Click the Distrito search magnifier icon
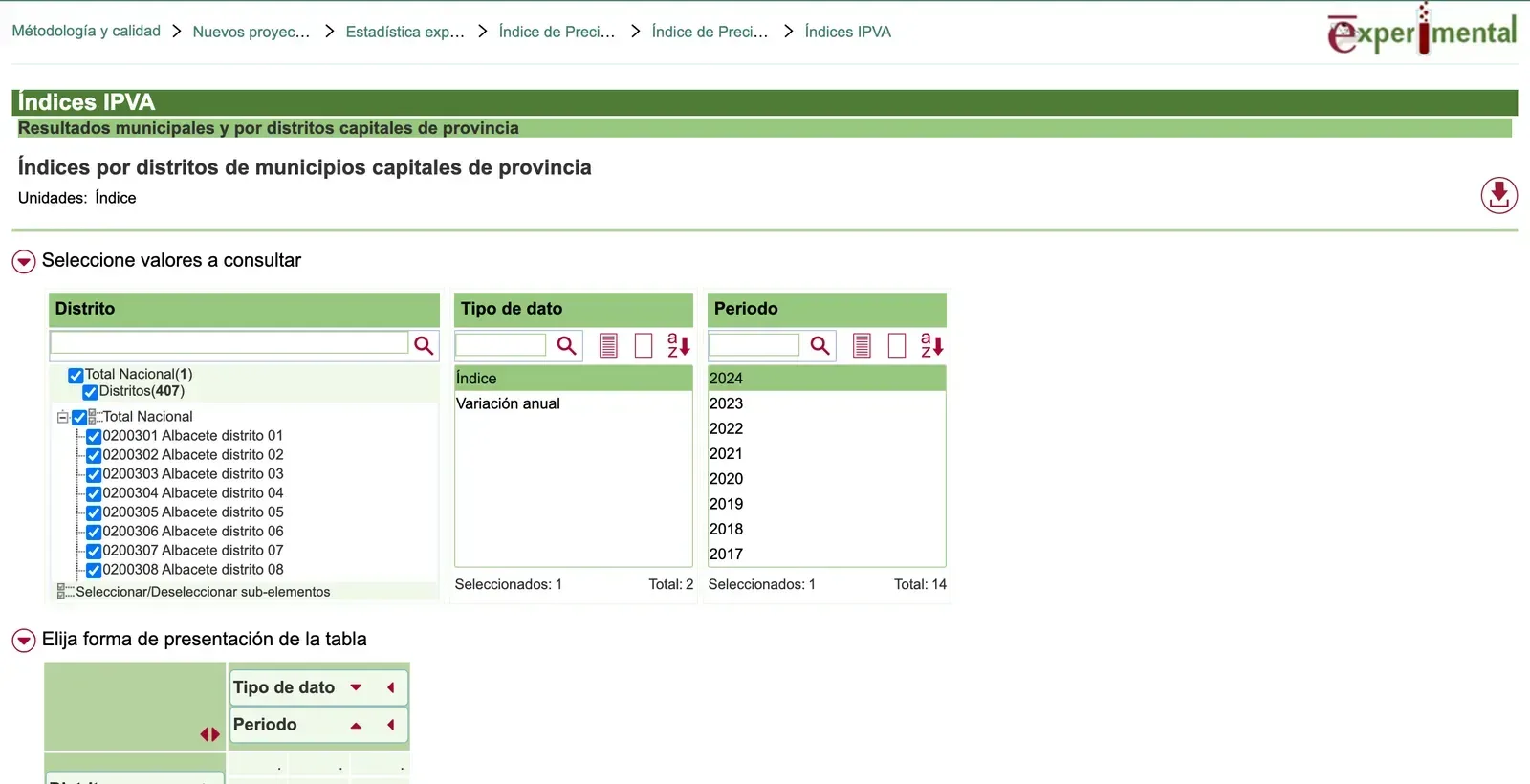 (424, 345)
